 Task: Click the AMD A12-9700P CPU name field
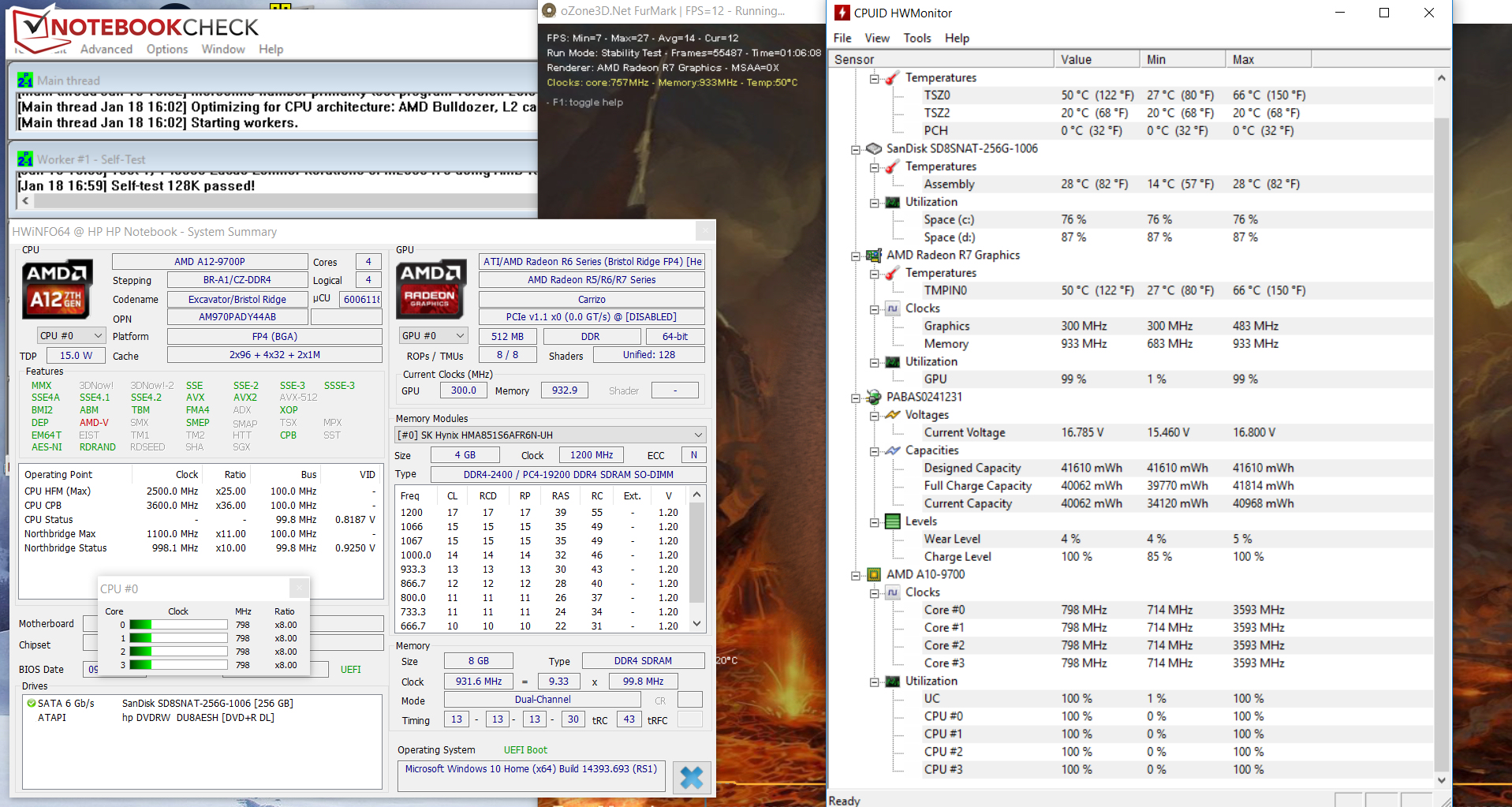tap(210, 261)
